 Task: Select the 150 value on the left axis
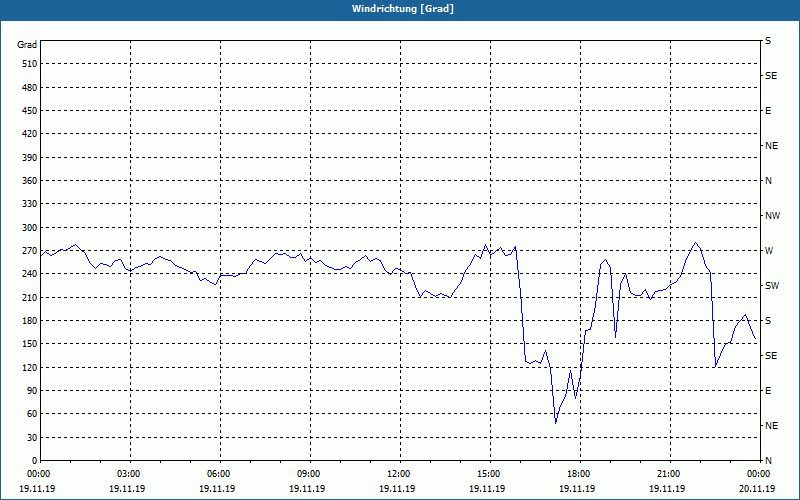[x=30, y=344]
